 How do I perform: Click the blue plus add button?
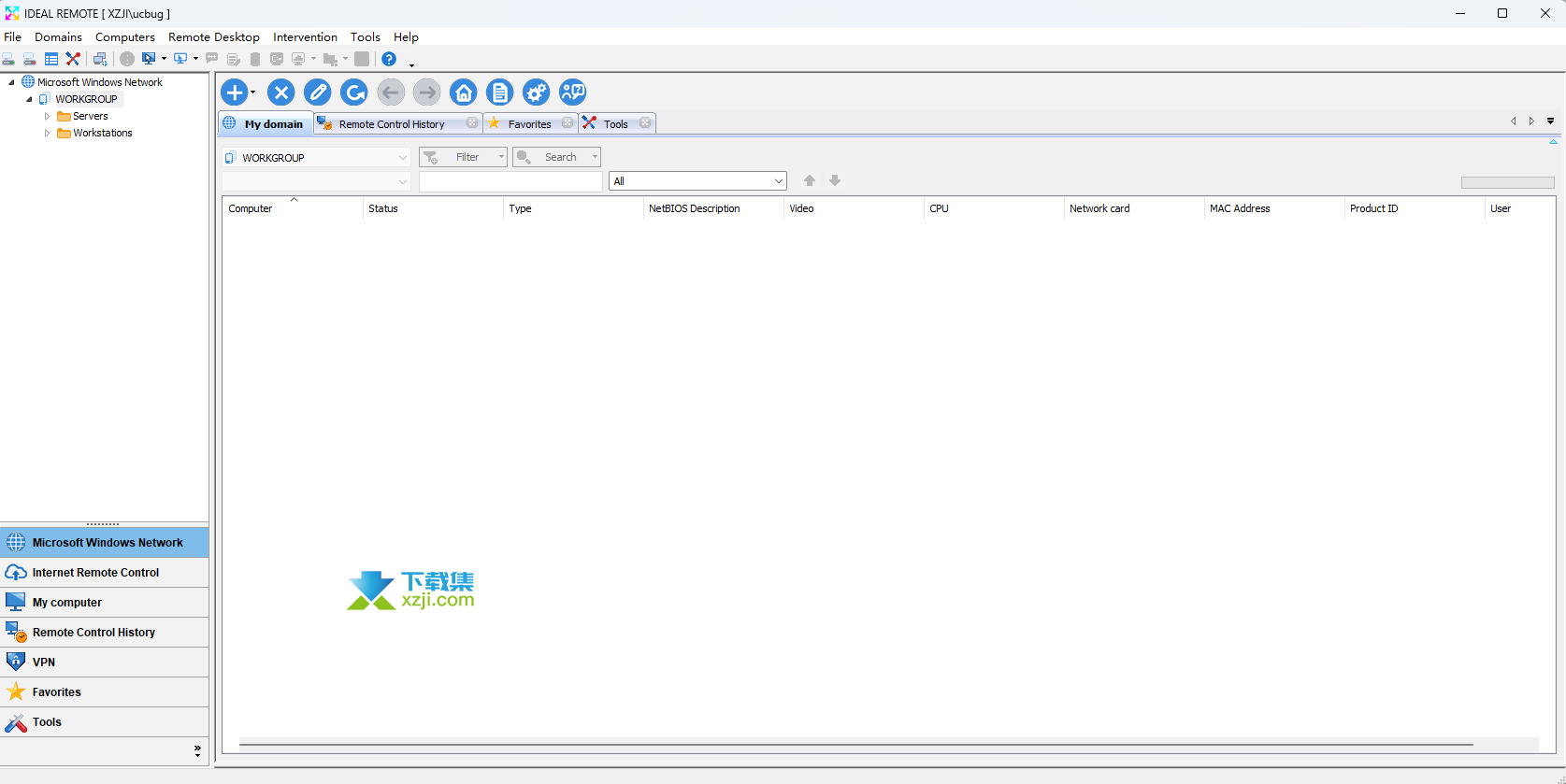click(x=234, y=93)
